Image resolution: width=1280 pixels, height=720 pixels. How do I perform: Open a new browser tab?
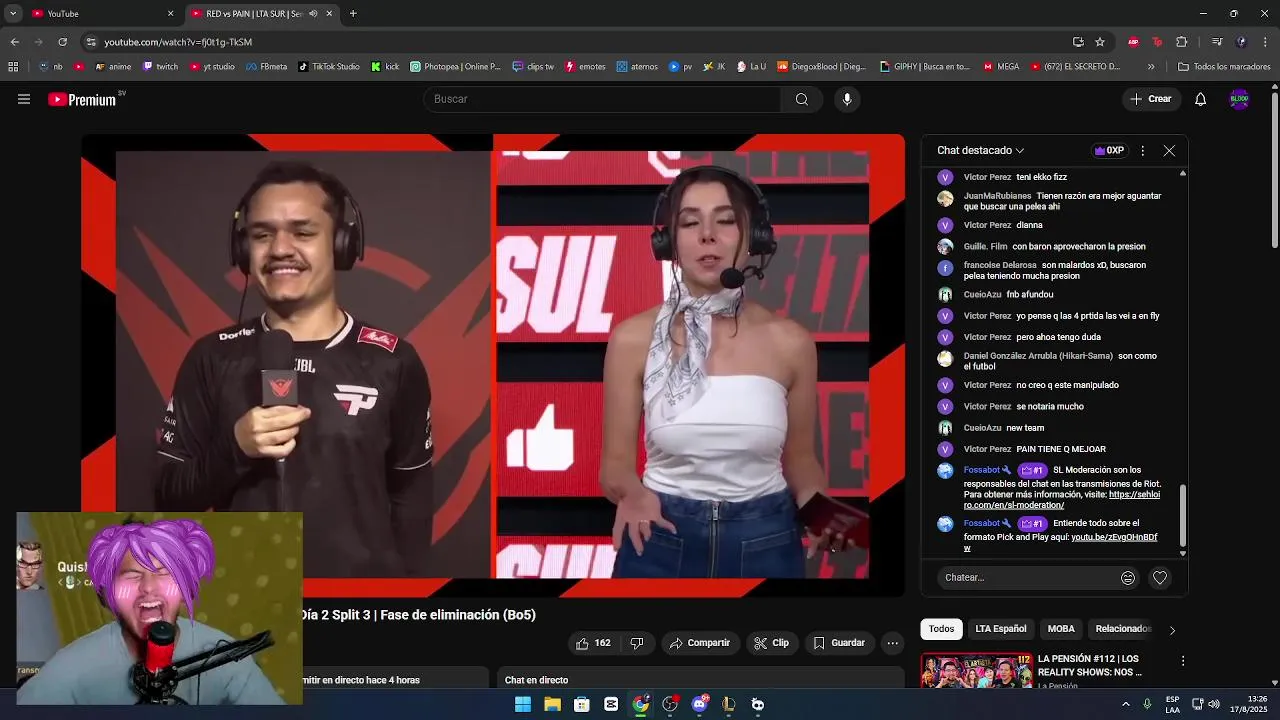[353, 14]
